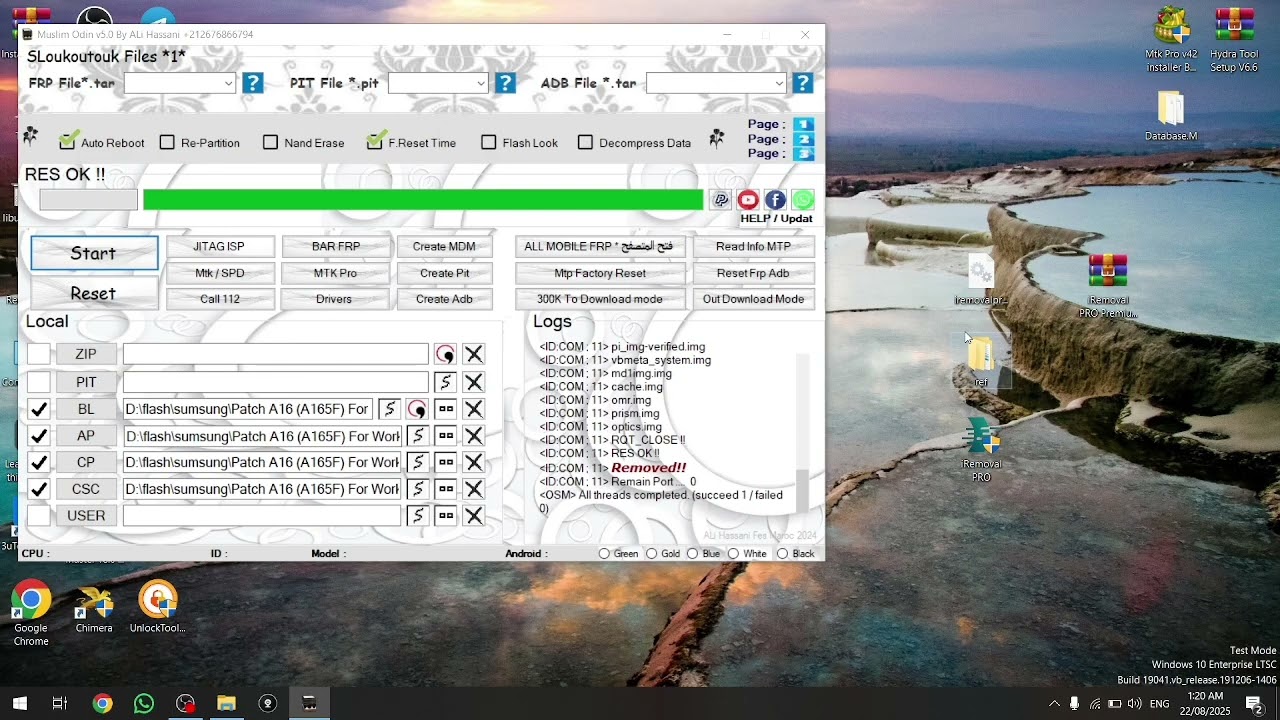Viewport: 1280px width, 720px height.
Task: Click the BAR FRP button
Action: tap(335, 247)
